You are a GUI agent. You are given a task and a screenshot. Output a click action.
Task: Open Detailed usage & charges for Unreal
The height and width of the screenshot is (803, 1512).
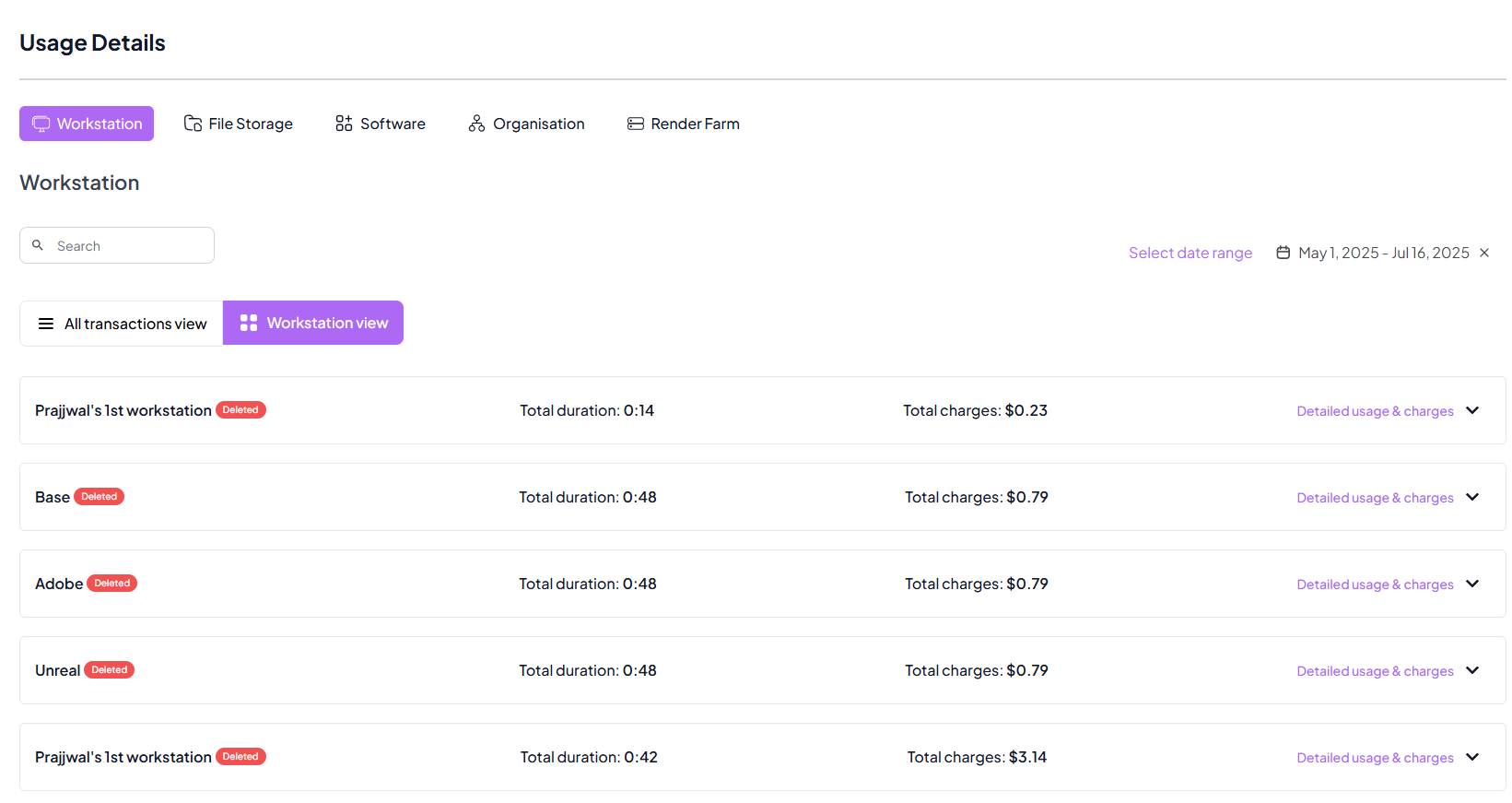(1374, 671)
